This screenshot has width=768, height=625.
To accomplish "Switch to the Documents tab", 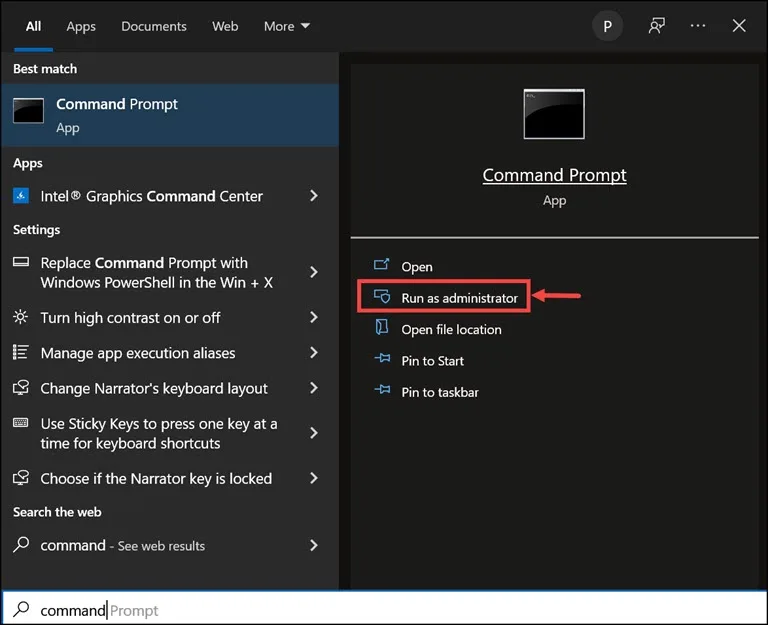I will pyautogui.click(x=154, y=26).
